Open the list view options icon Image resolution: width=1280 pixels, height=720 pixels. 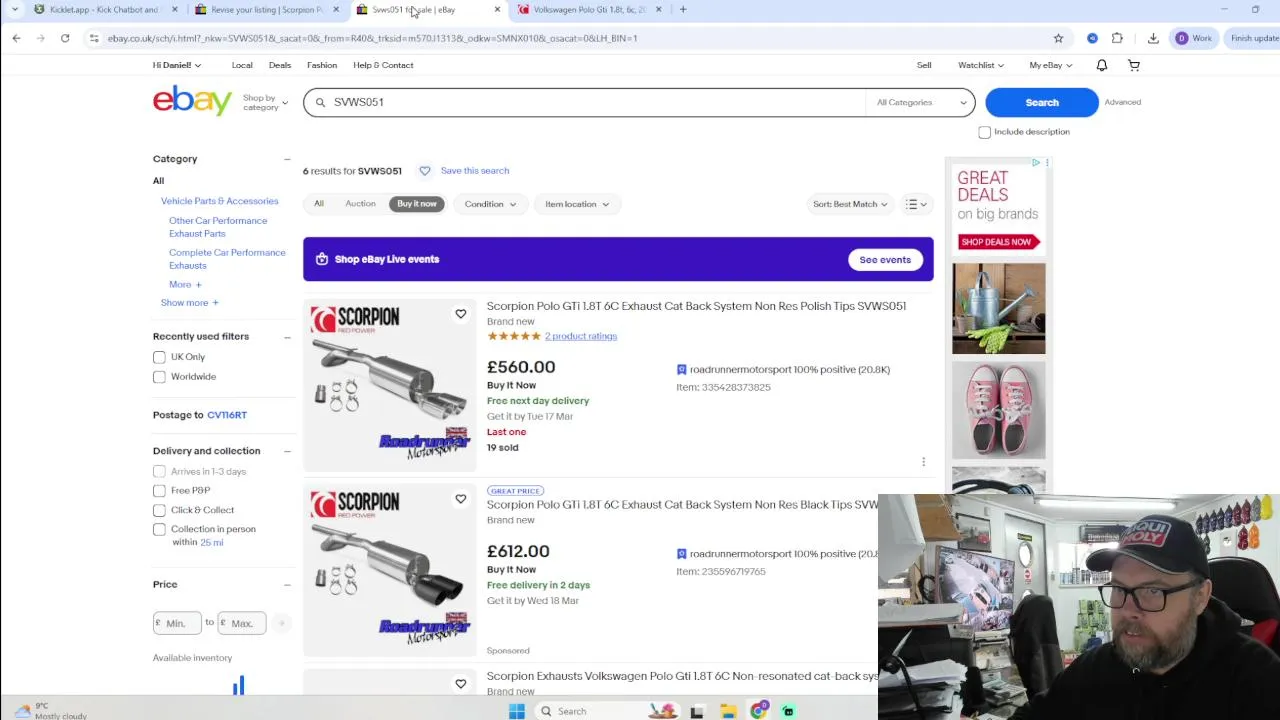pos(915,204)
